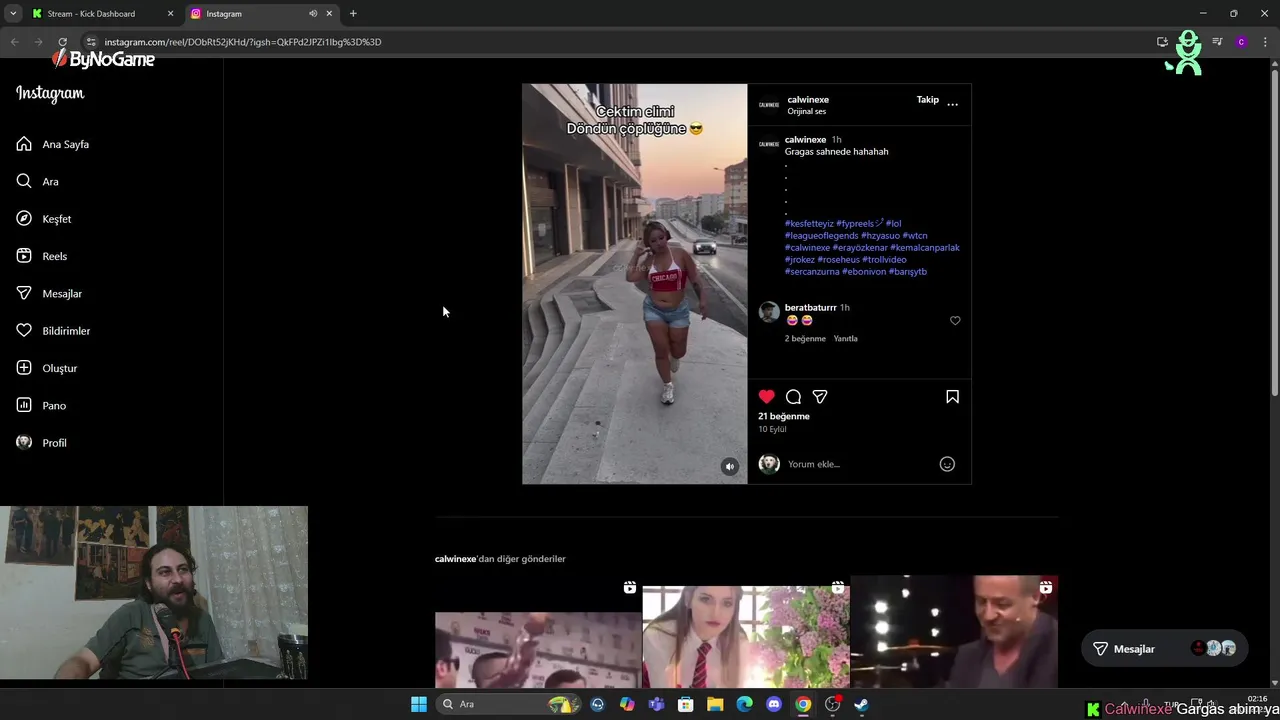Click Yanıtla under beratbaturrr's comment
Viewport: 1280px width, 720px height.
tap(846, 339)
